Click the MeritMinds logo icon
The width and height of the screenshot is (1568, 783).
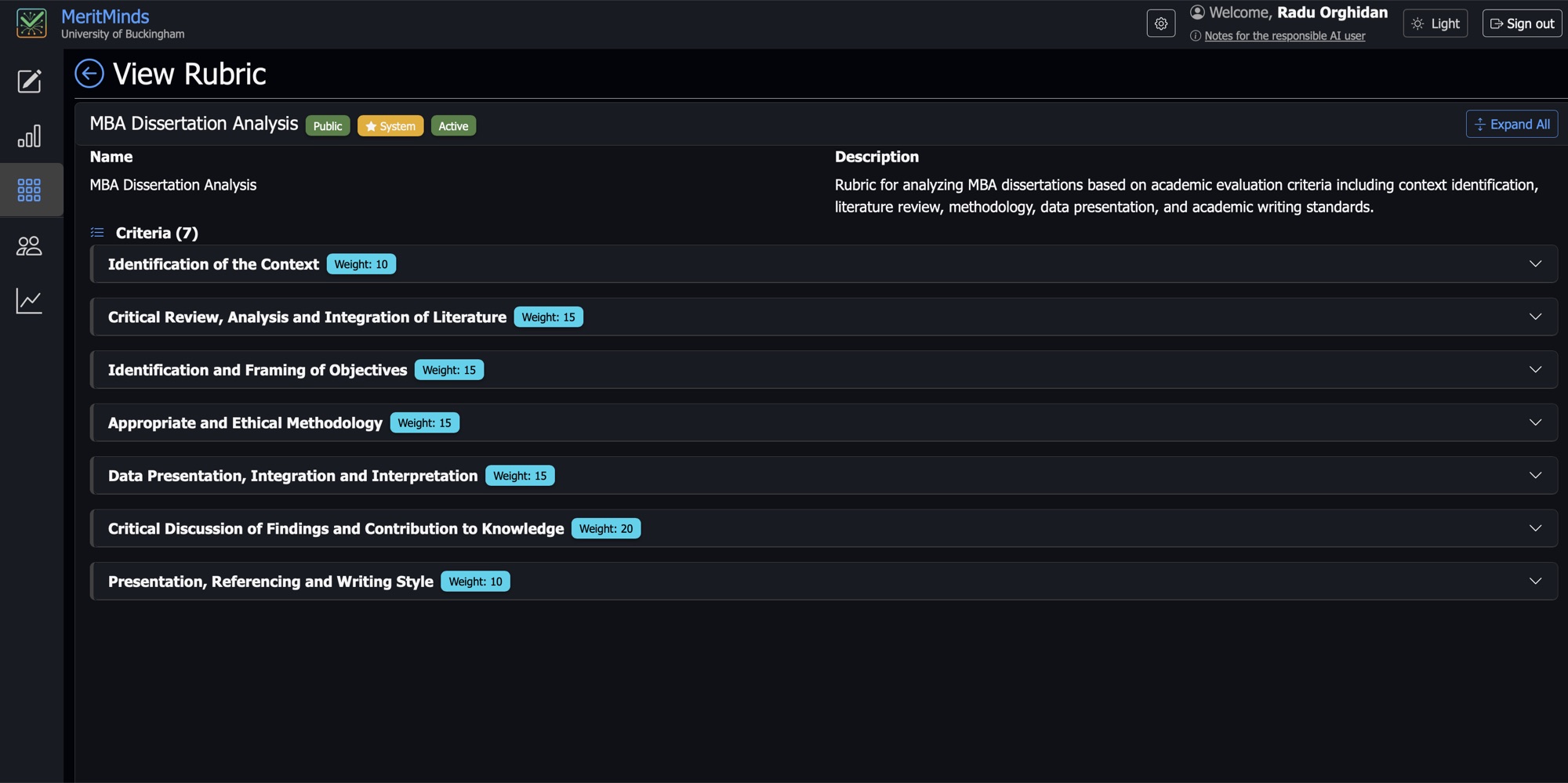(x=31, y=24)
